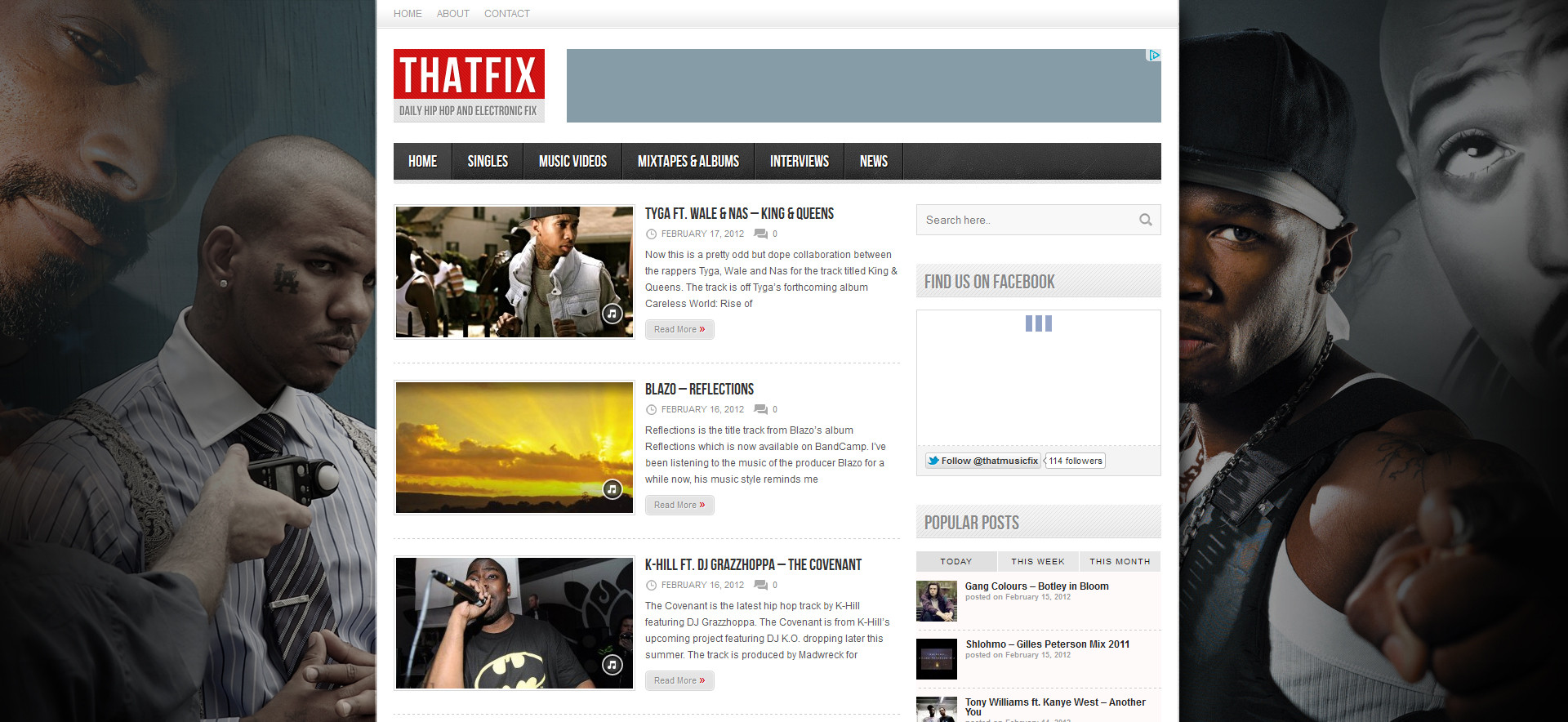1568x722 pixels.
Task: Select Home in the main navigation
Action: click(423, 162)
